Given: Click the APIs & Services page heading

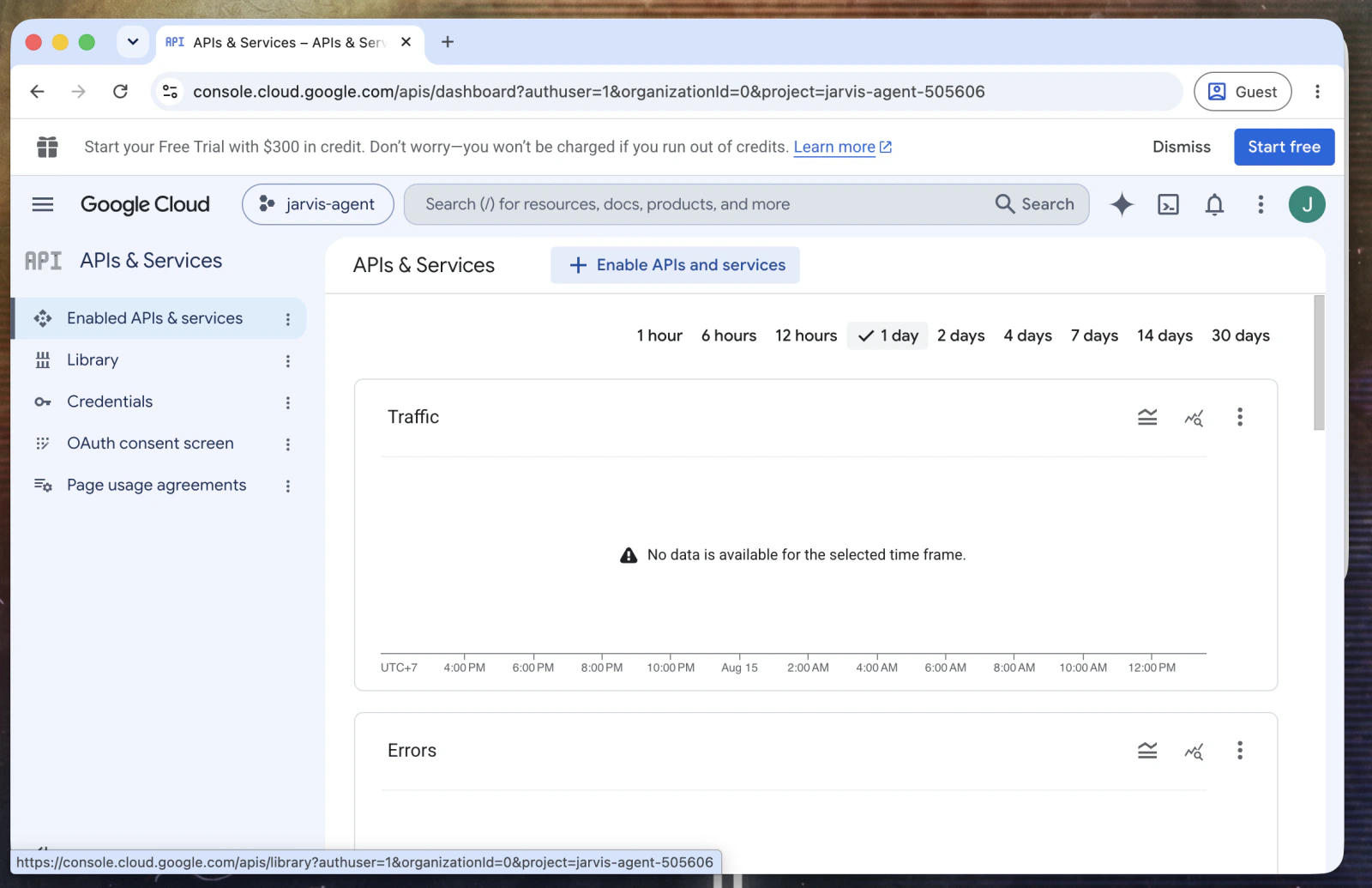Looking at the screenshot, I should click(424, 265).
